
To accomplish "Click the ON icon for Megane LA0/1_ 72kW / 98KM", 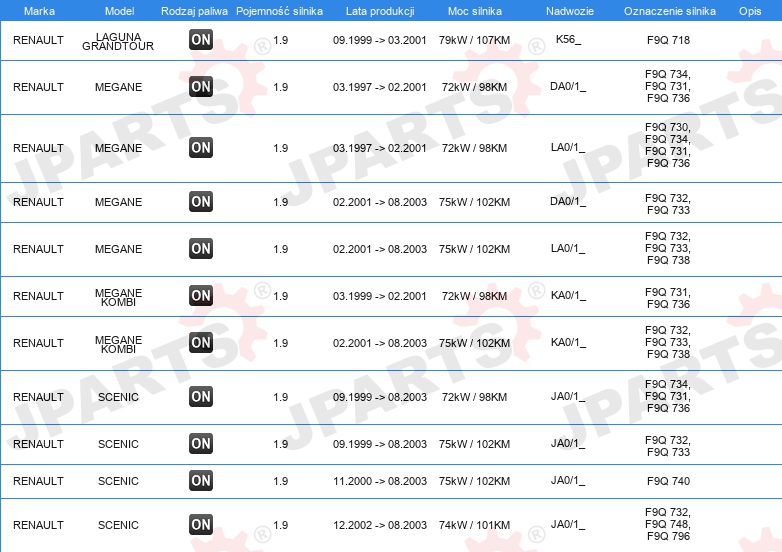I will coord(201,148).
